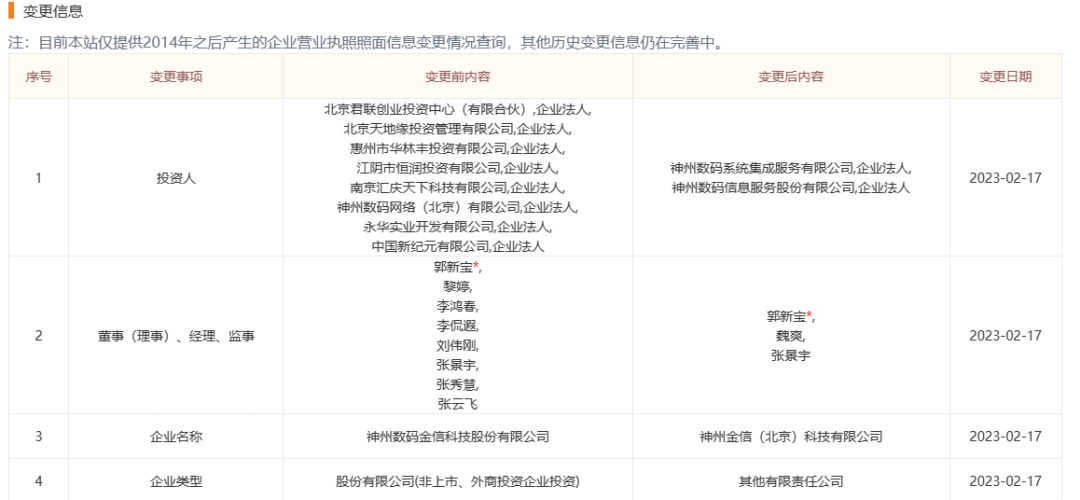Click the 变更信息 section heading
1080x500 pixels.
pos(53,12)
